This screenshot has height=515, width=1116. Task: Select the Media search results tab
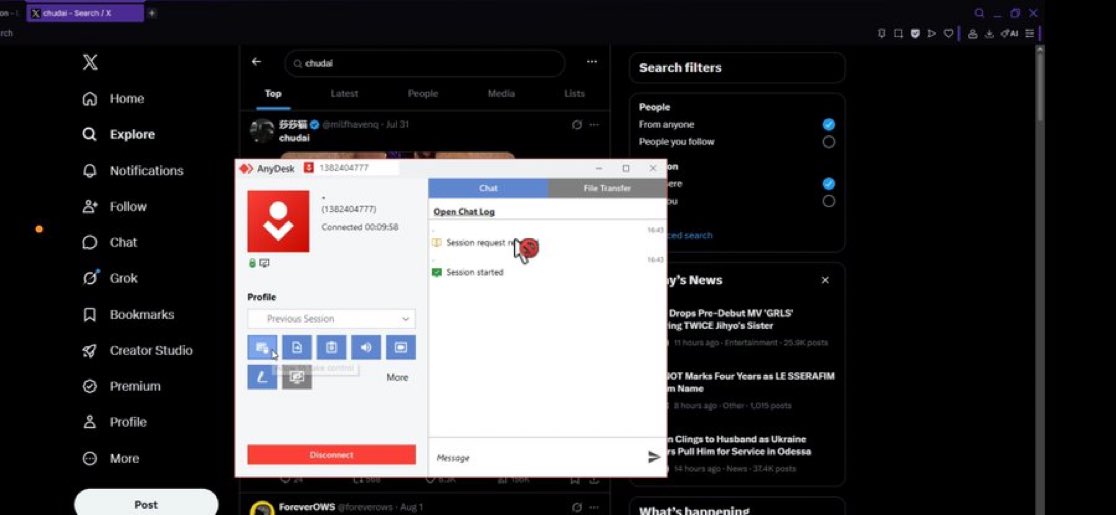point(501,94)
